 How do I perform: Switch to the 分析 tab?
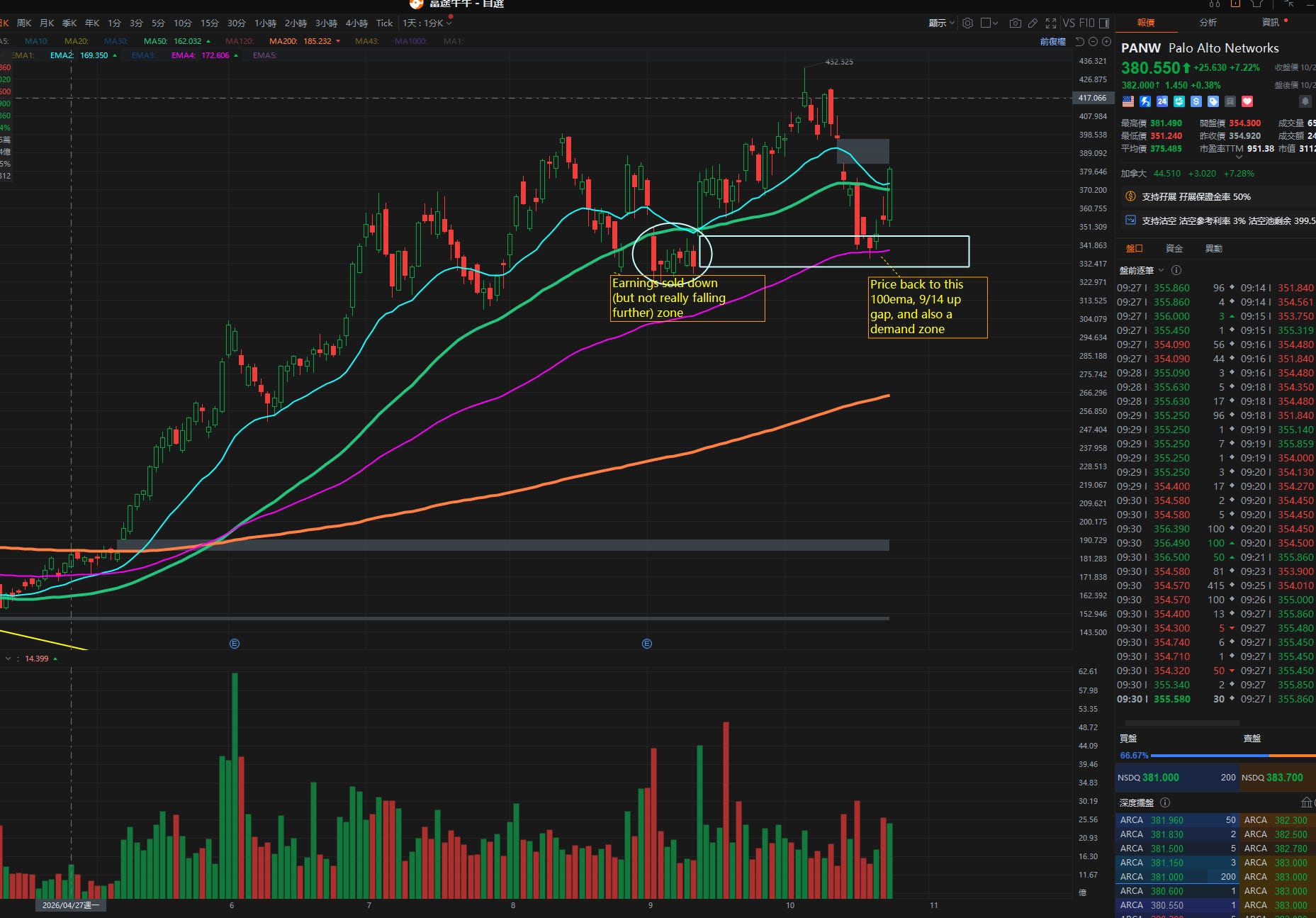(x=1208, y=23)
